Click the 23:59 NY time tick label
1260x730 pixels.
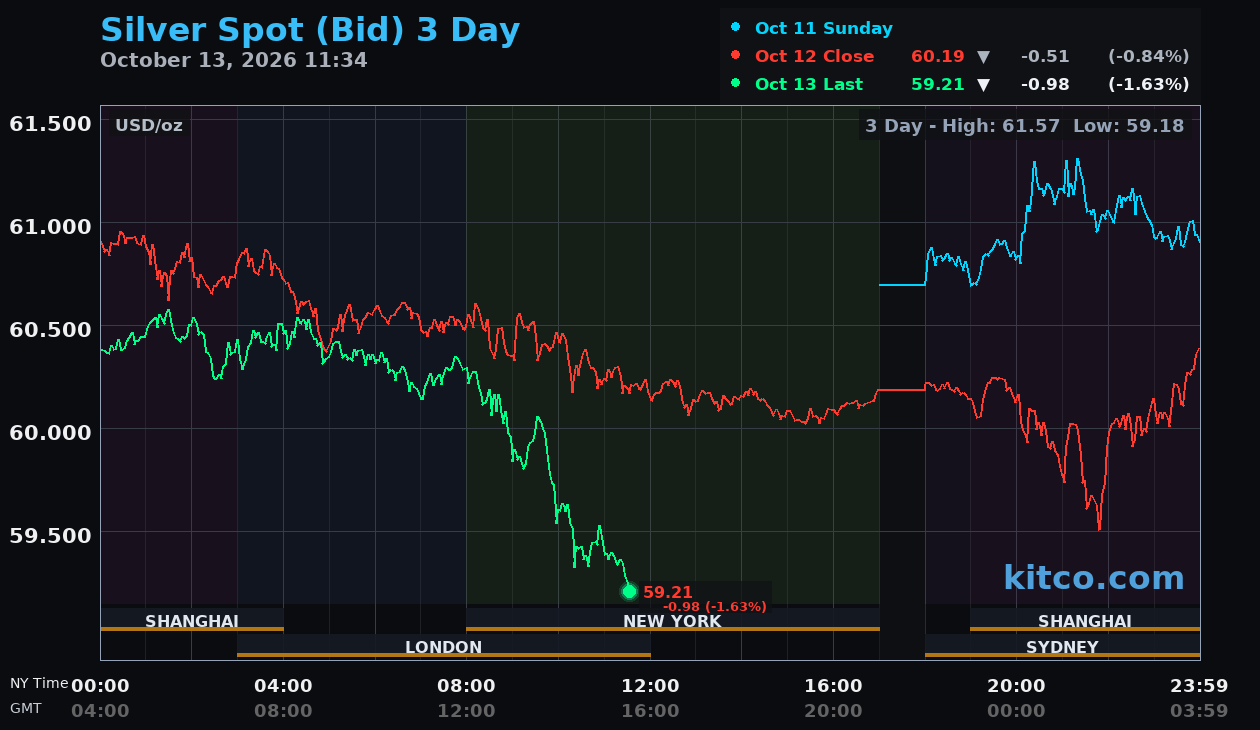point(1199,686)
